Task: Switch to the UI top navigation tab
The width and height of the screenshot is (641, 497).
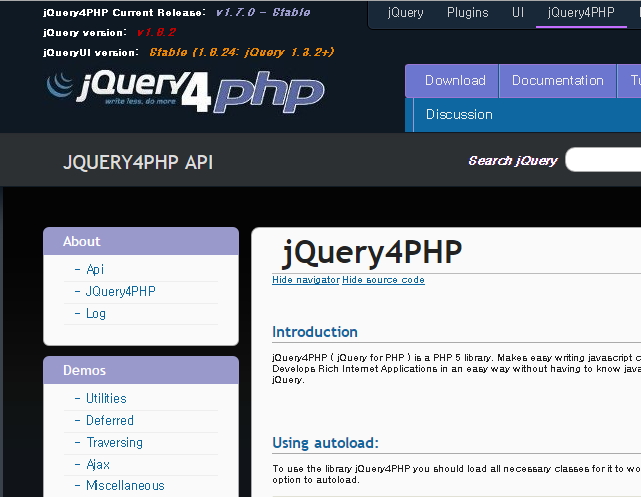Action: 518,13
